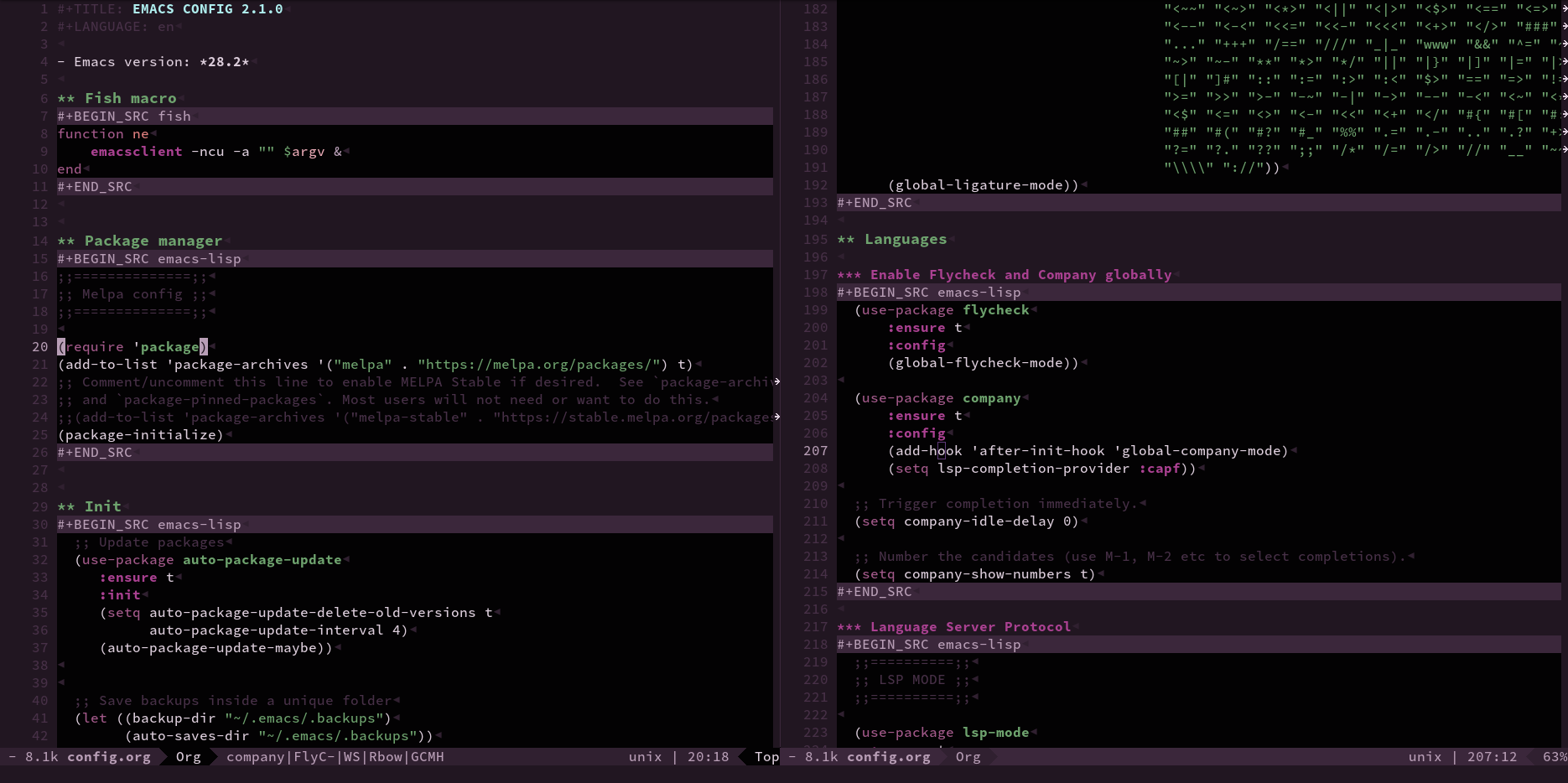The height and width of the screenshot is (783, 1568).
Task: Fold the Language Server Protocol heading
Action: [954, 626]
